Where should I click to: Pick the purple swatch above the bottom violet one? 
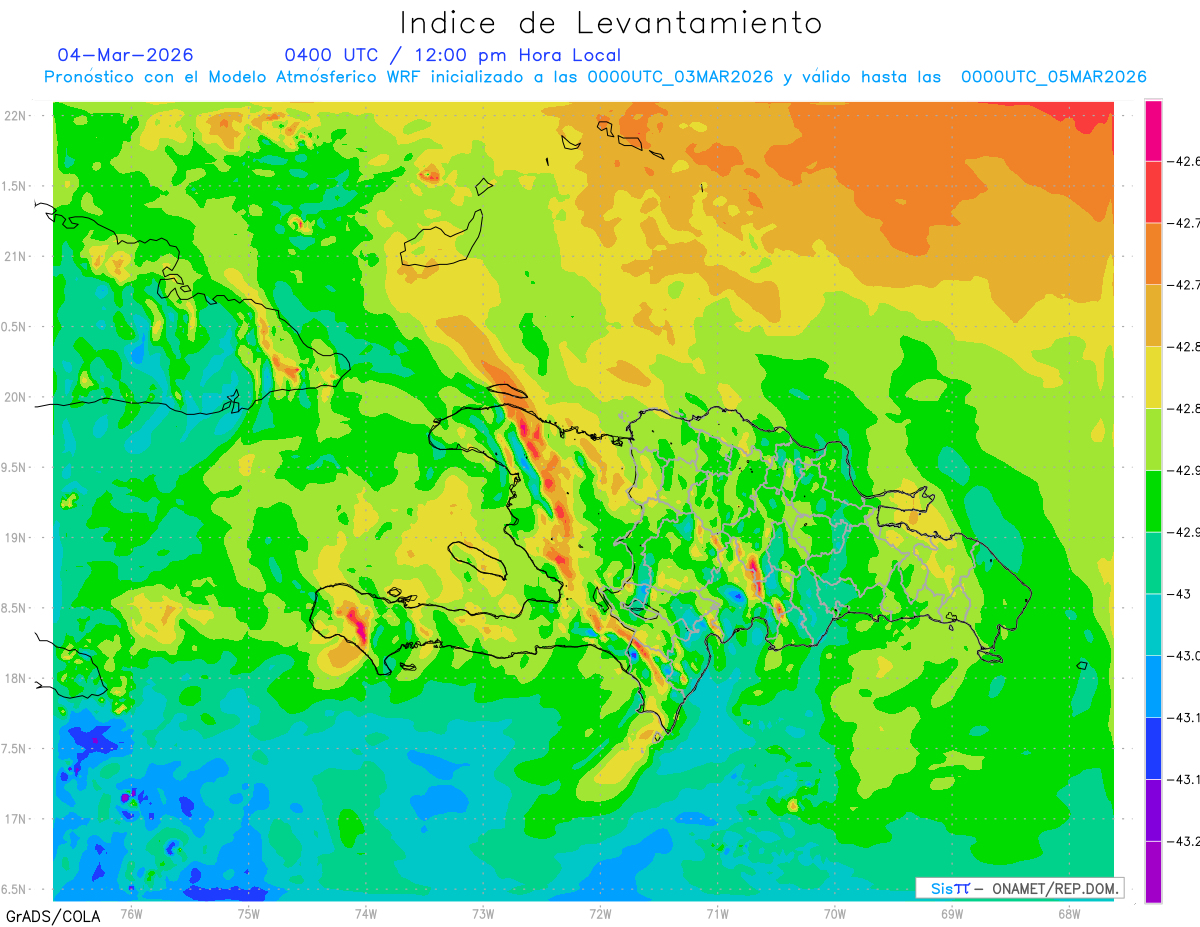click(1153, 809)
